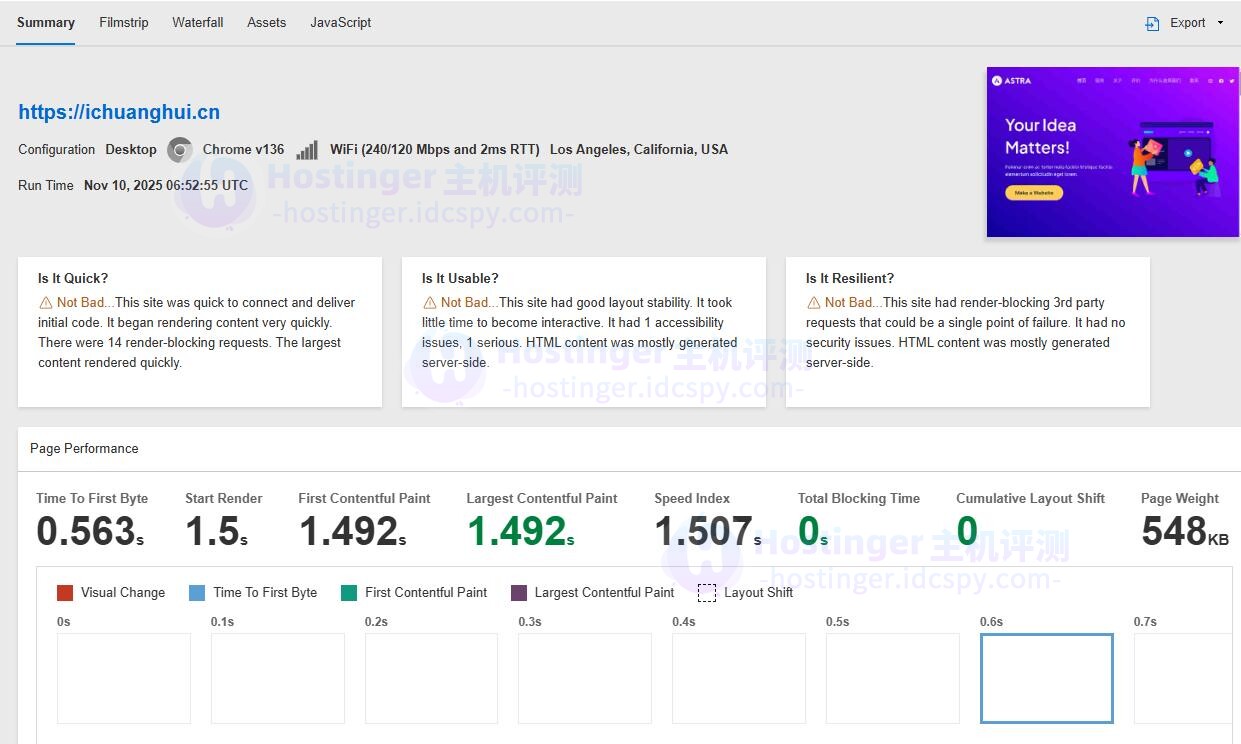Click the warning icon under Is It Resilient
This screenshot has height=744, width=1241.
(x=813, y=303)
